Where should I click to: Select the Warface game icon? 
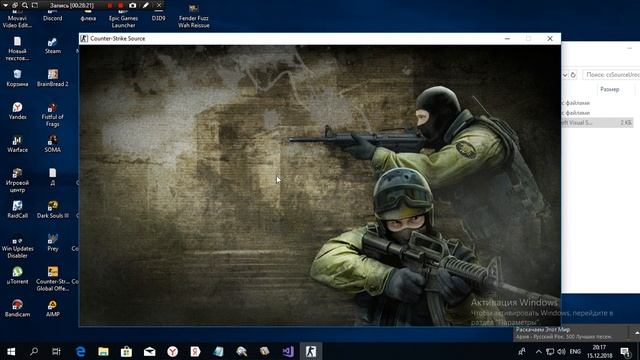point(17,144)
